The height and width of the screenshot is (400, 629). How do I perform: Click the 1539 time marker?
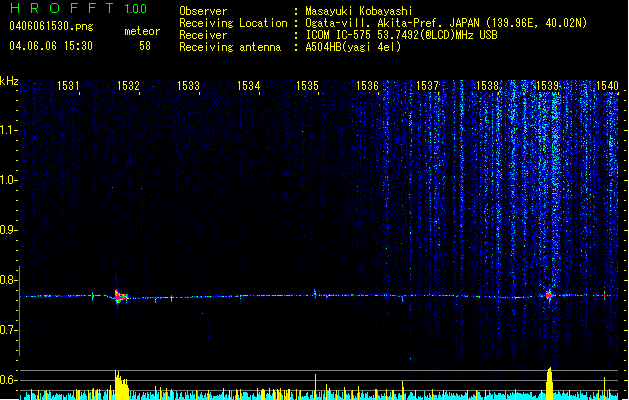(x=548, y=86)
